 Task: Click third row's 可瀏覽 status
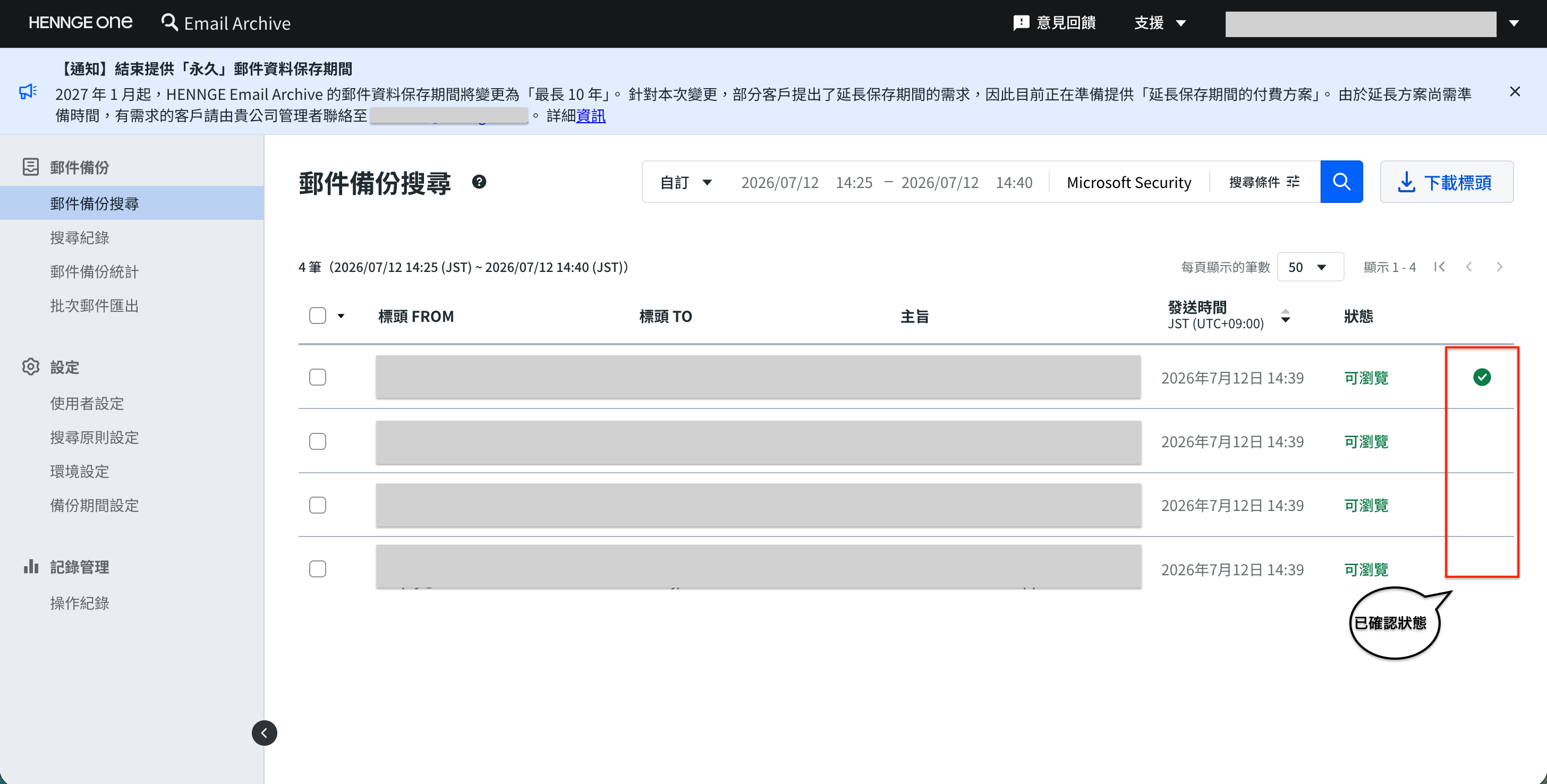pos(1366,505)
